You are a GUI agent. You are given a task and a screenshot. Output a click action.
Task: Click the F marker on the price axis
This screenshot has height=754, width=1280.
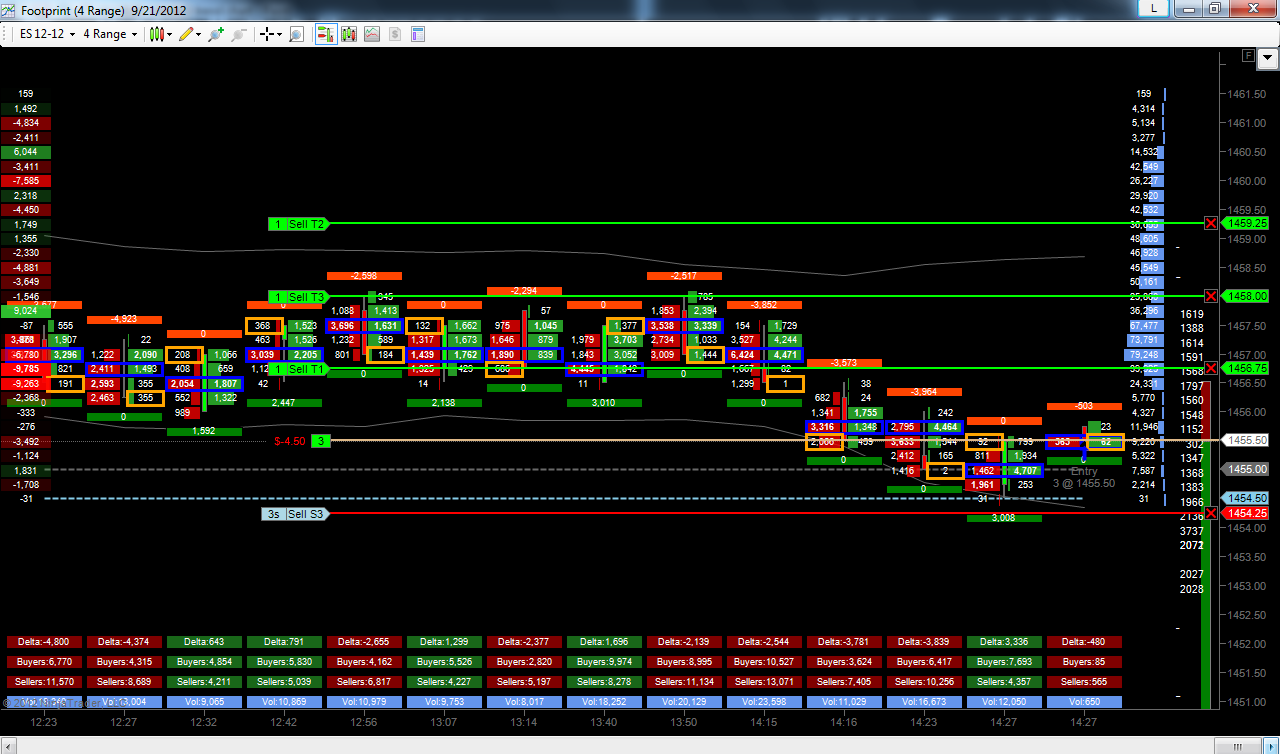point(1248,58)
